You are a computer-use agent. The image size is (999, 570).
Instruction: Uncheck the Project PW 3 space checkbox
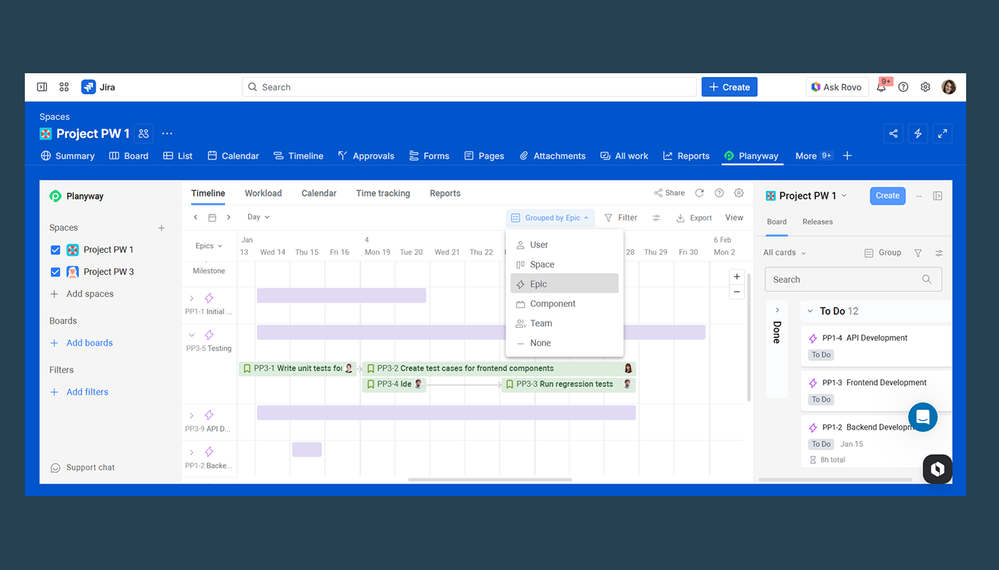point(55,272)
